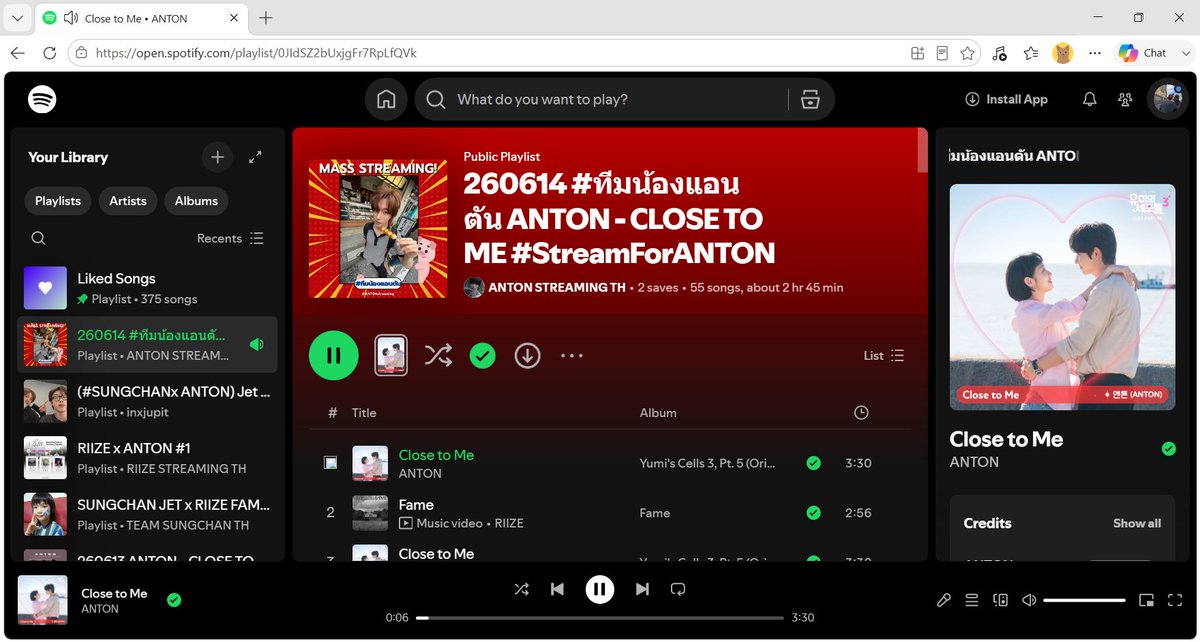Open browser media control icon
Screen dimensions: 1200x642
999,53
